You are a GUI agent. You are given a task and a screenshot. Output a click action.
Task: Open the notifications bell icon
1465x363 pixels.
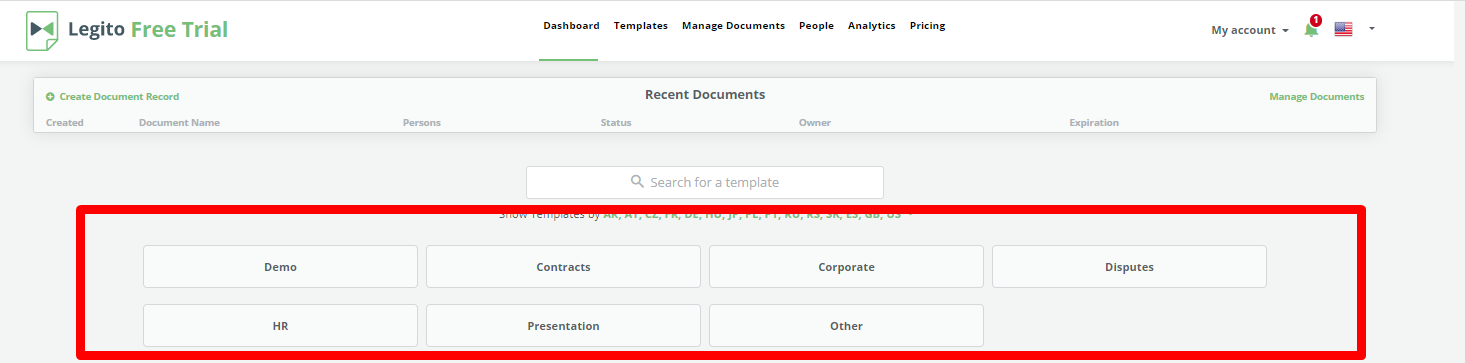click(1311, 30)
